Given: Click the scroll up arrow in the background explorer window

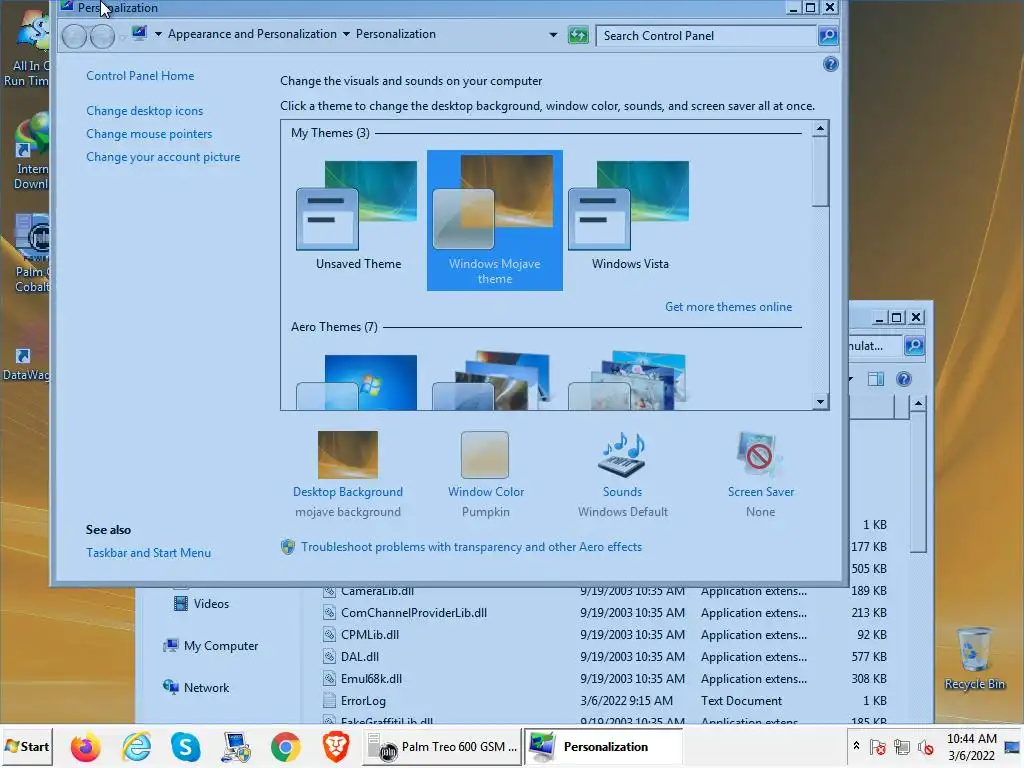Looking at the screenshot, I should [x=918, y=404].
